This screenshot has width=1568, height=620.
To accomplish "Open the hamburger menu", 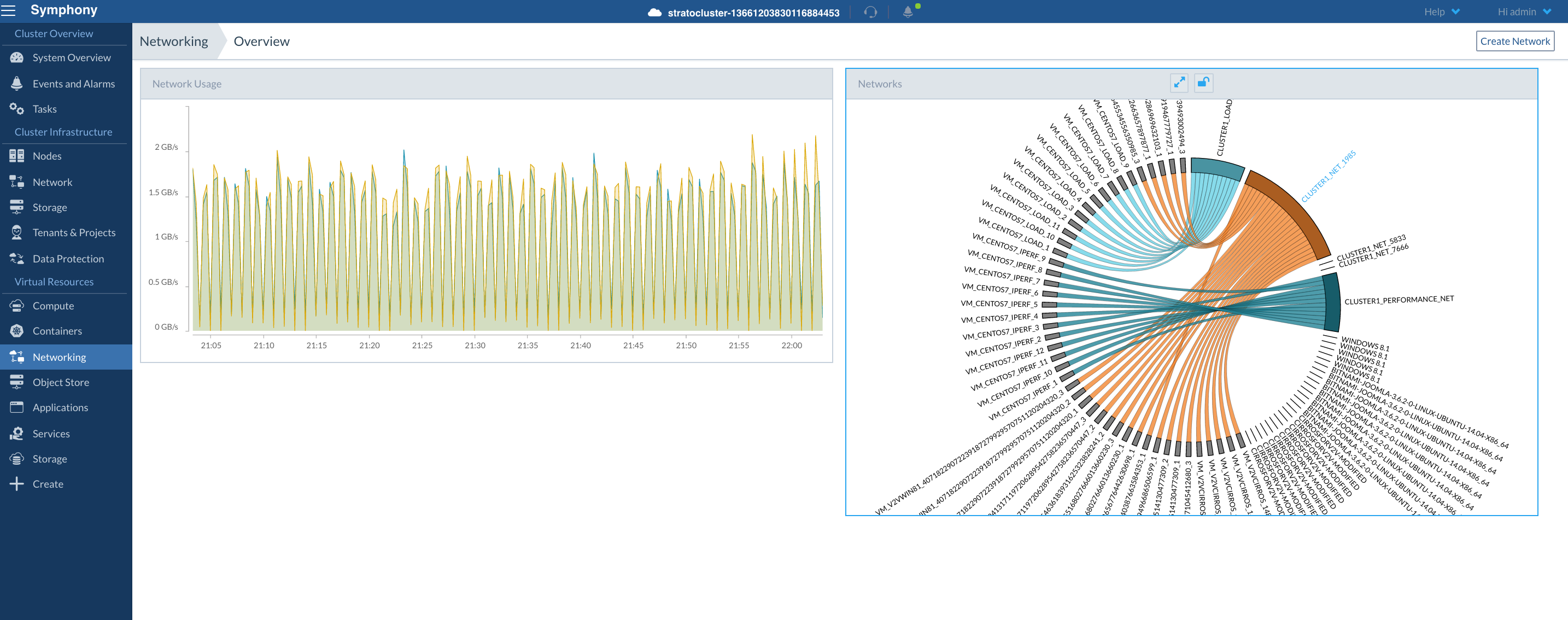I will 9,10.
